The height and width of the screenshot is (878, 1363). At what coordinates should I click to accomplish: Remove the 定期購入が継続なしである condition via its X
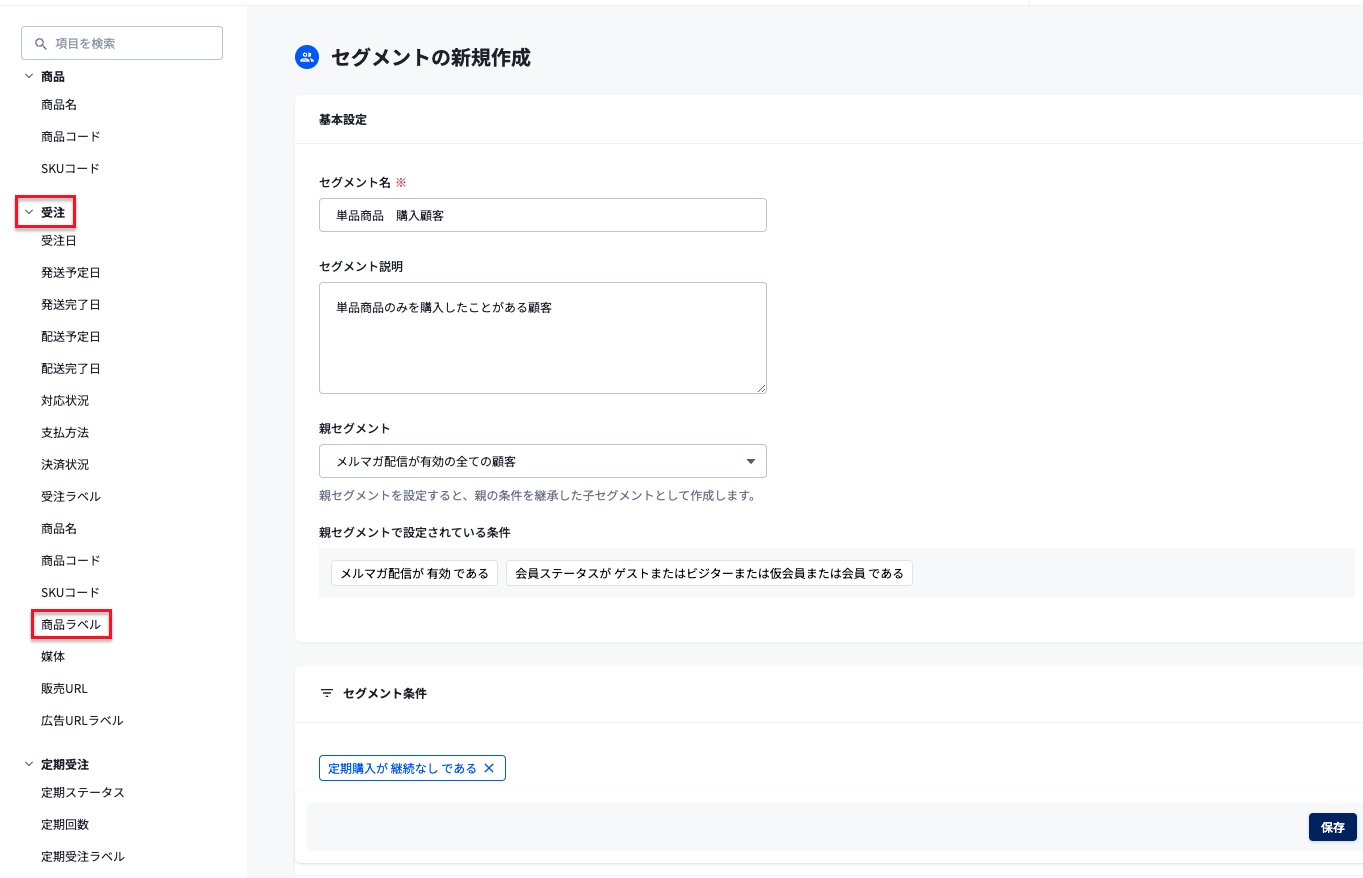click(489, 768)
